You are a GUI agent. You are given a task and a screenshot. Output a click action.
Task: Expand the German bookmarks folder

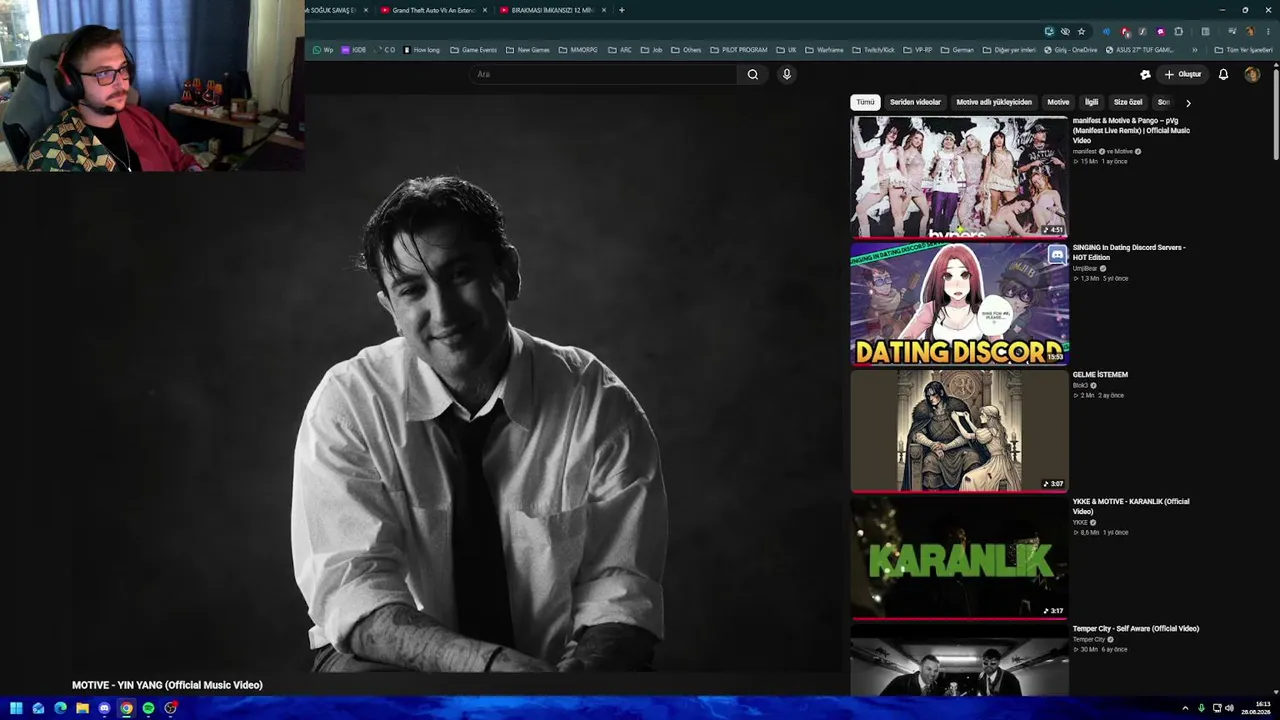point(957,50)
